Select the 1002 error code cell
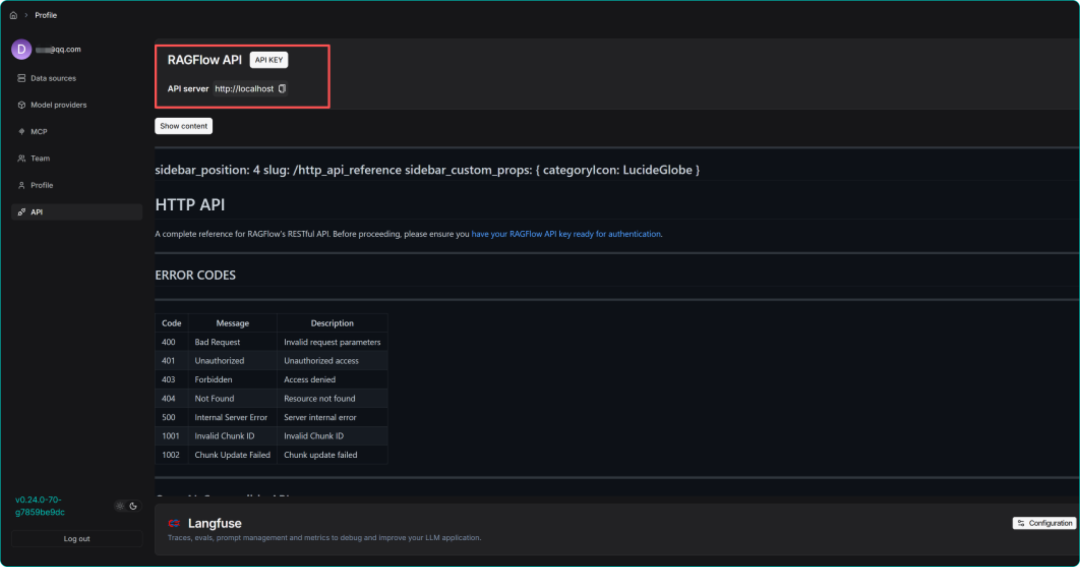 click(x=172, y=455)
